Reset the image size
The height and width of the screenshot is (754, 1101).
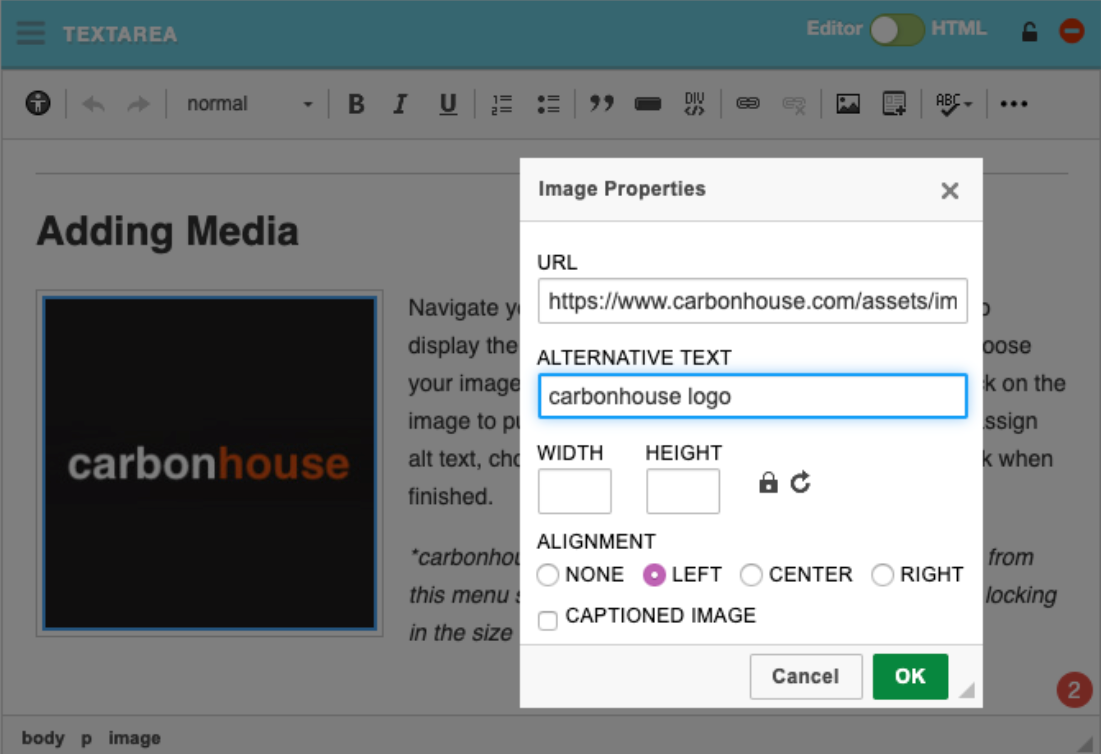click(800, 482)
